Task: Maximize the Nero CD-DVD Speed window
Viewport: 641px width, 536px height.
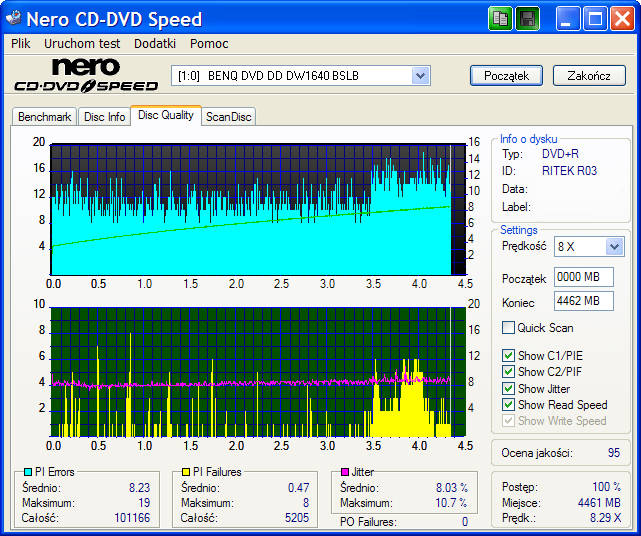Action: [595, 19]
